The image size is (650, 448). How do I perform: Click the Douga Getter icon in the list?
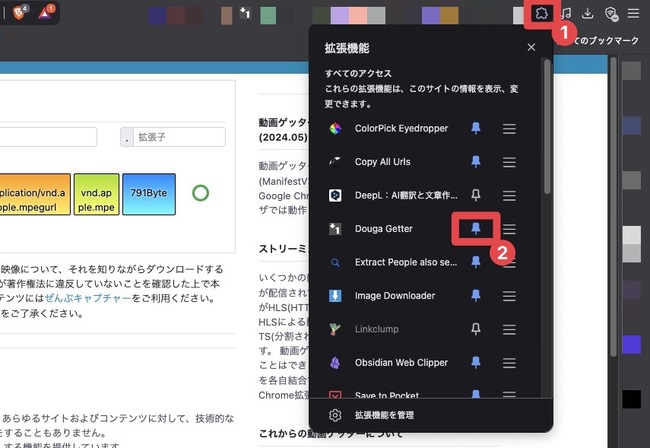(x=335, y=229)
